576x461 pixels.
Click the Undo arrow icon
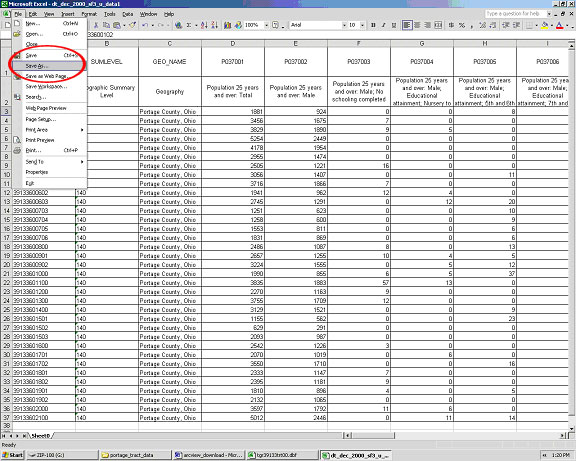click(145, 25)
